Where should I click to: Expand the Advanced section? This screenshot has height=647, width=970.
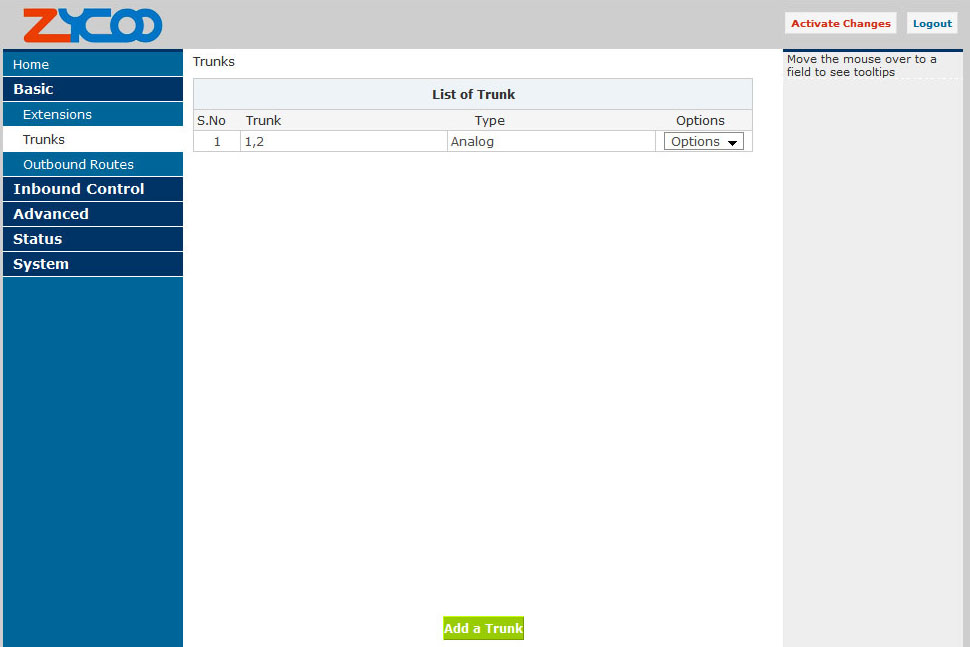(x=51, y=214)
